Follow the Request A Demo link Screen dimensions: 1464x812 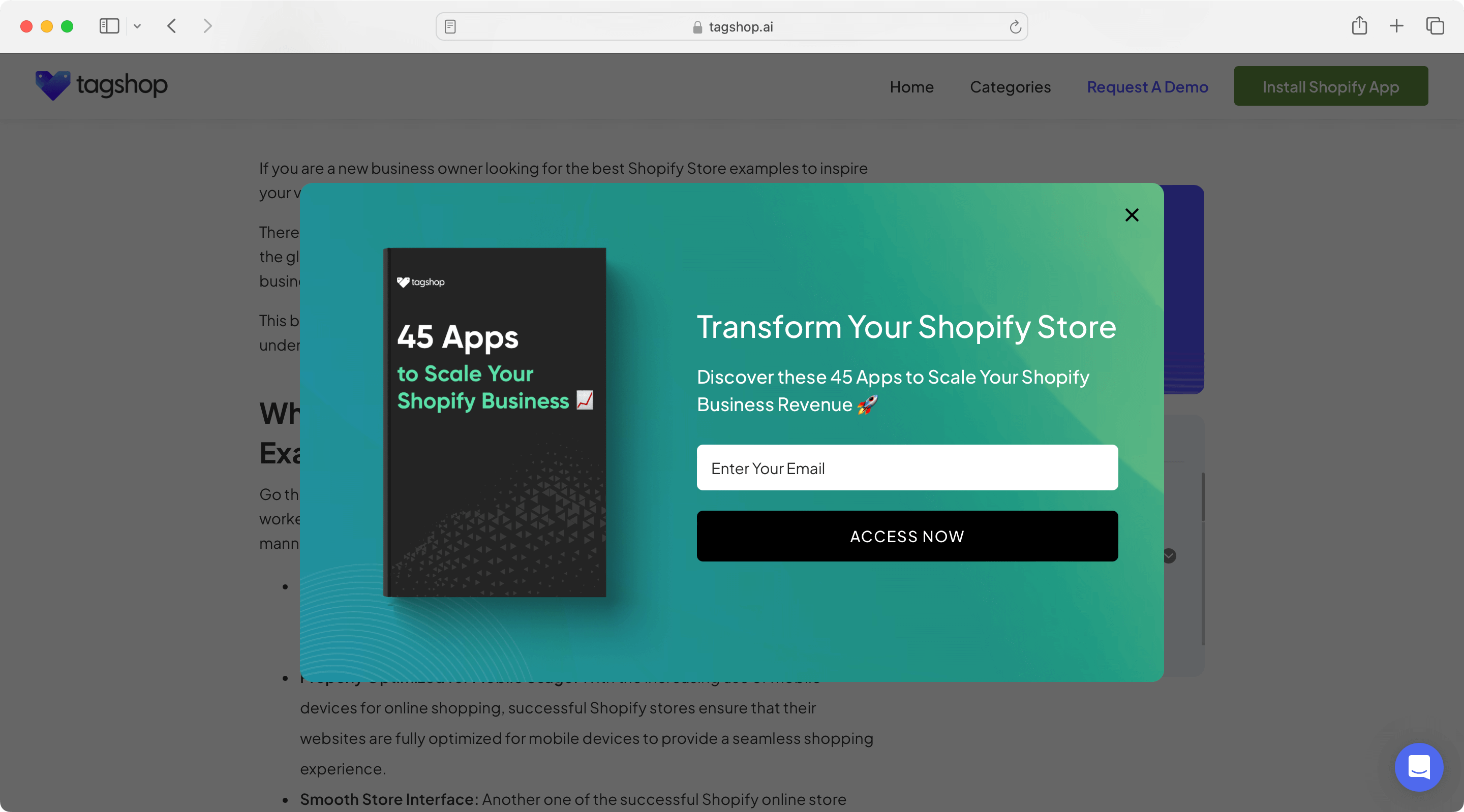(1147, 87)
